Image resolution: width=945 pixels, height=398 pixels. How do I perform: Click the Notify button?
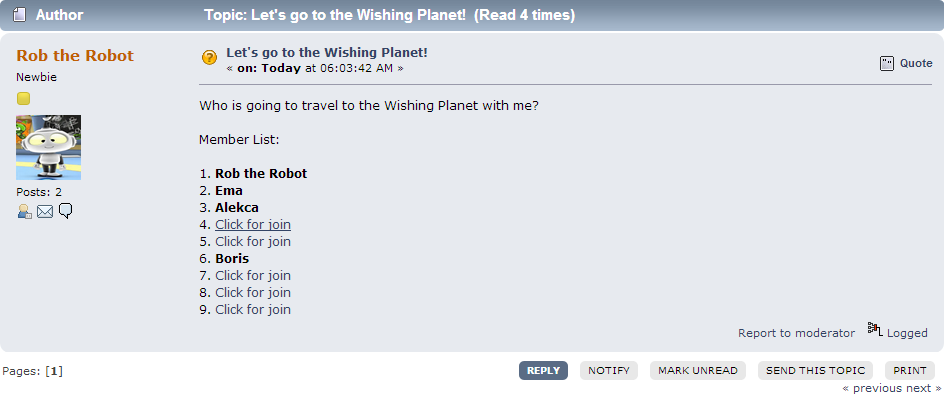point(609,370)
